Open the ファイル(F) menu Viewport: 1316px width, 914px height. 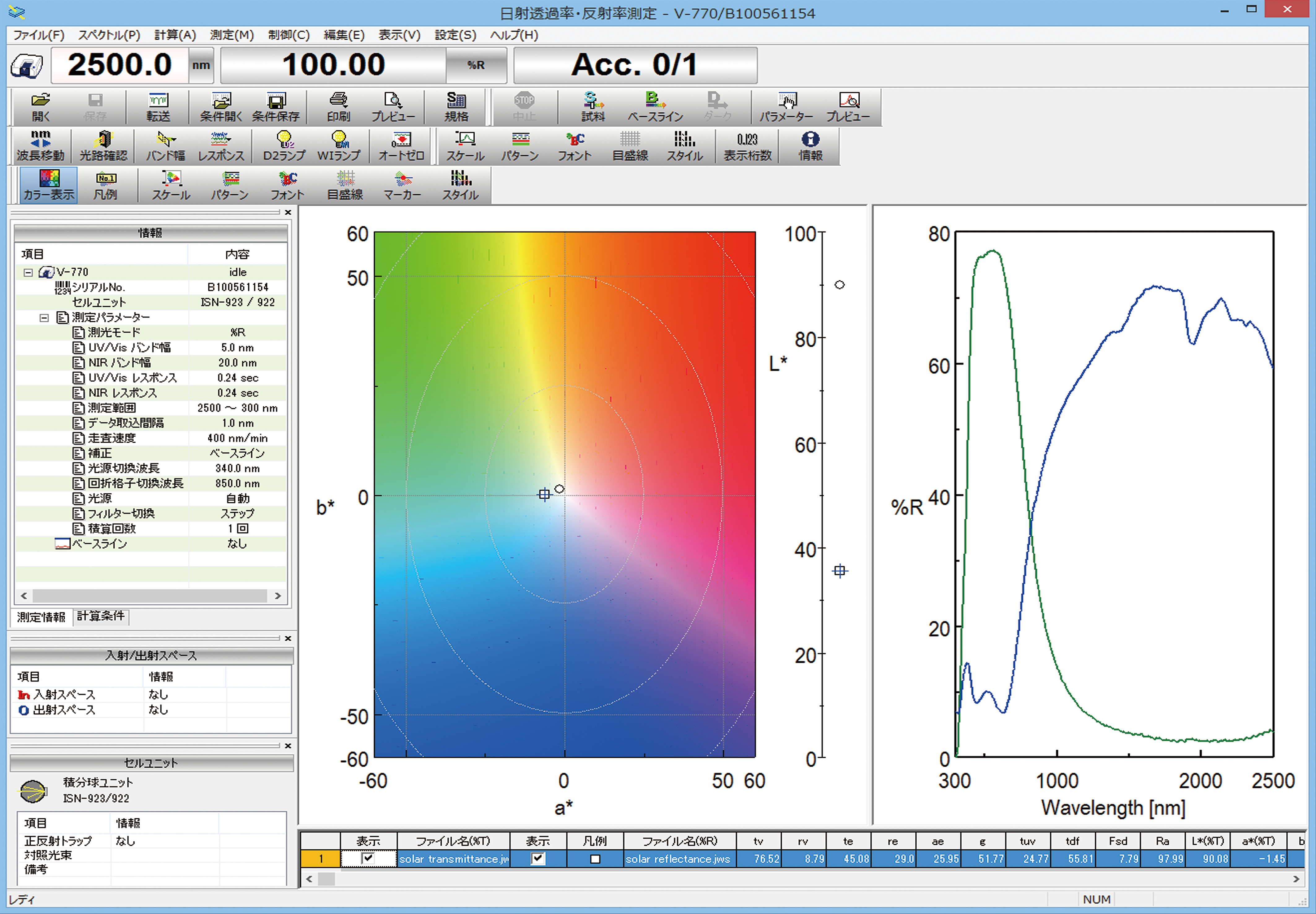[38, 35]
